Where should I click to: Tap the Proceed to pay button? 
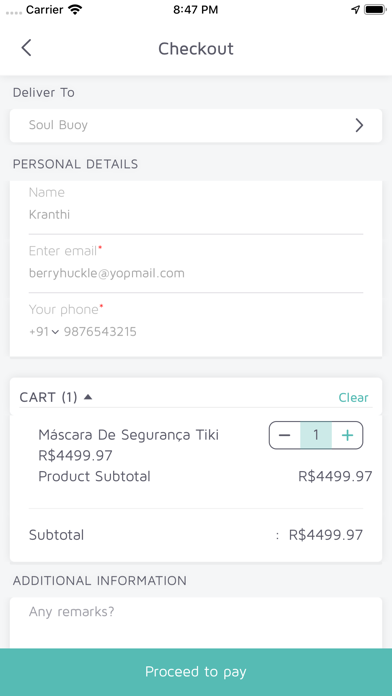tap(196, 672)
